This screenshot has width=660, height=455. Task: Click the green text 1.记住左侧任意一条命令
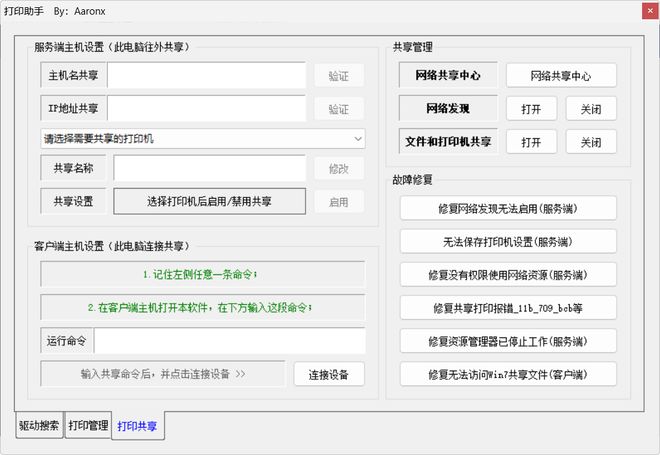[x=200, y=274]
